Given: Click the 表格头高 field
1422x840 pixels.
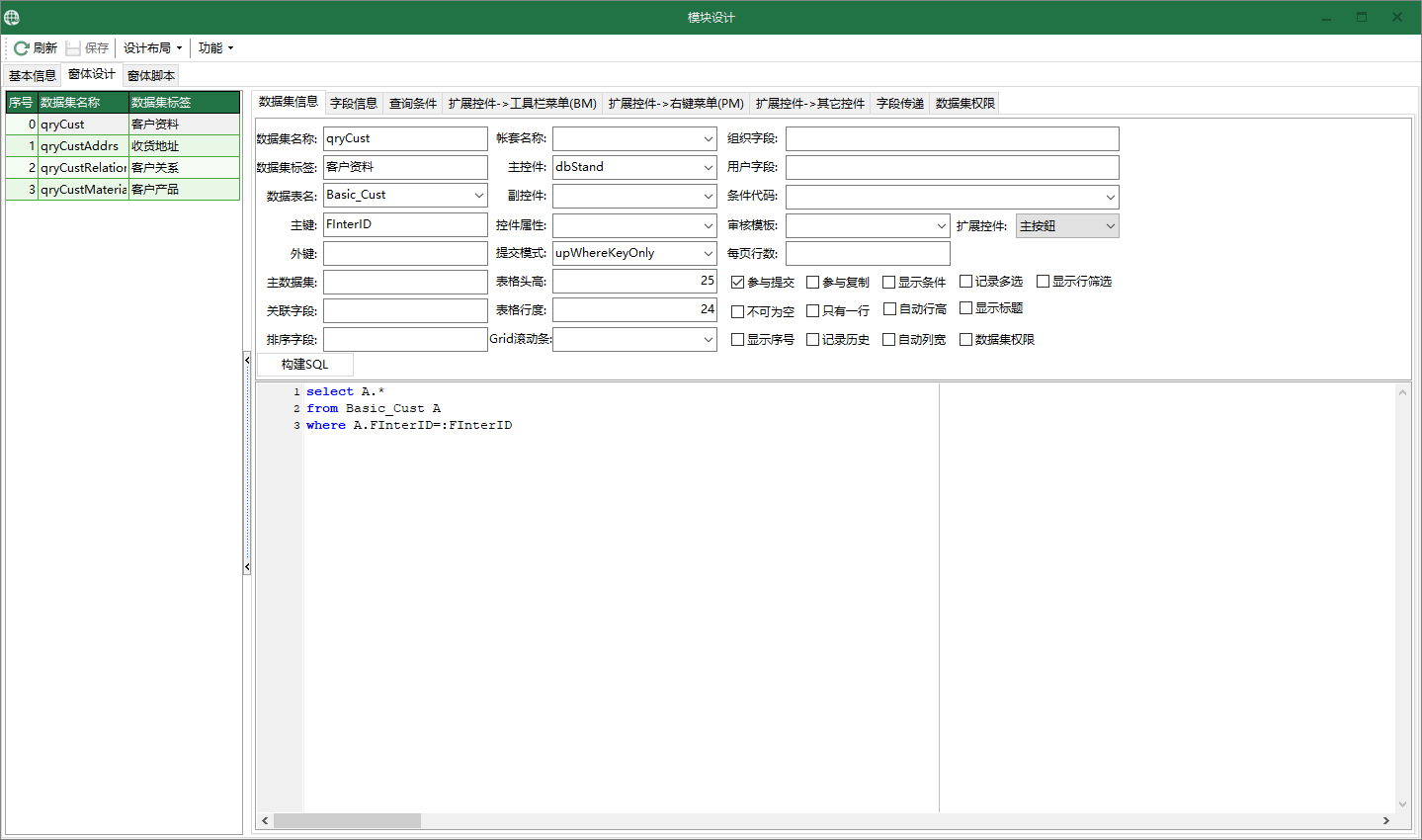Looking at the screenshot, I should (634, 281).
